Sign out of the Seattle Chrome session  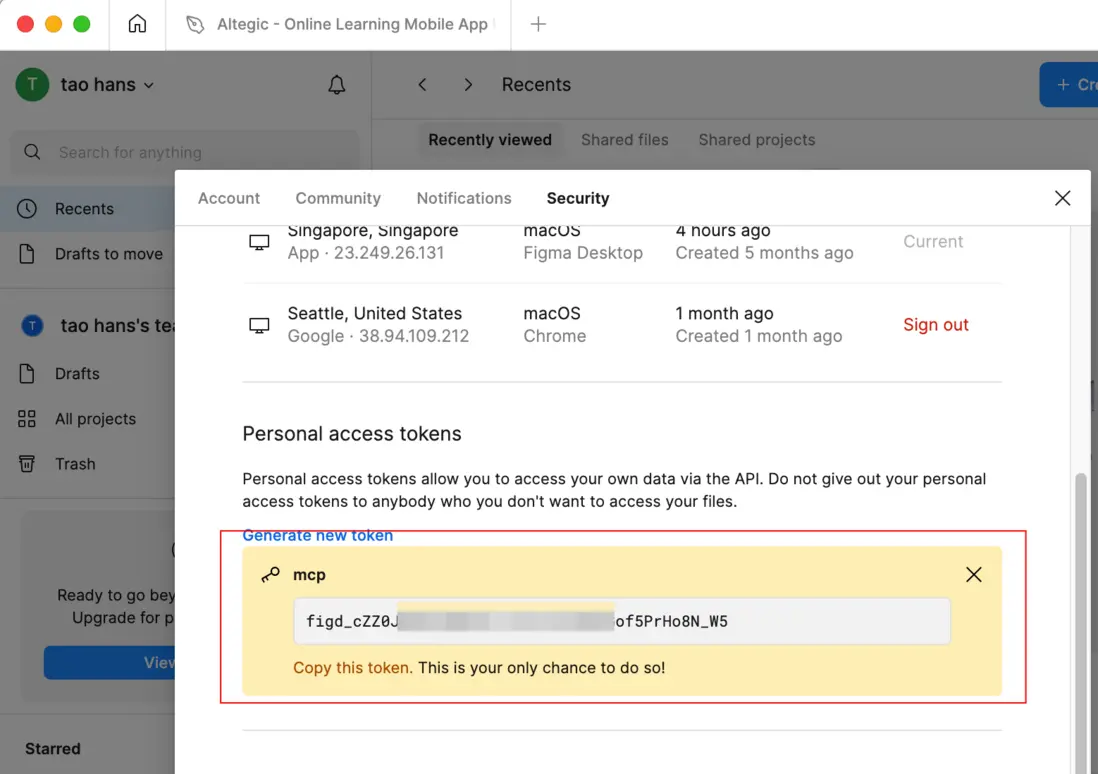coord(936,325)
